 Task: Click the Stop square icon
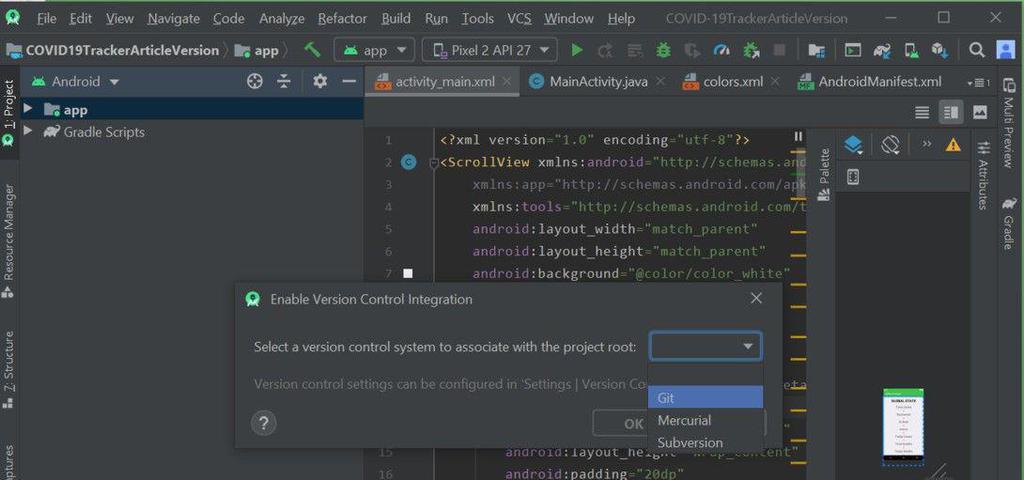[x=780, y=50]
